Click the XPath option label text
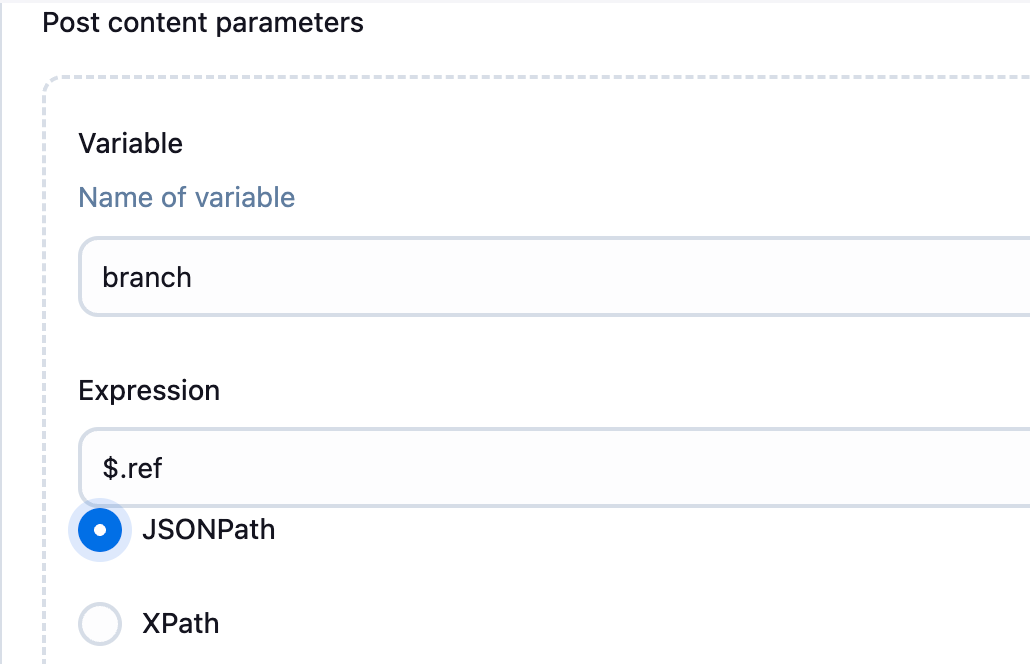This screenshot has width=1030, height=664. click(x=180, y=624)
